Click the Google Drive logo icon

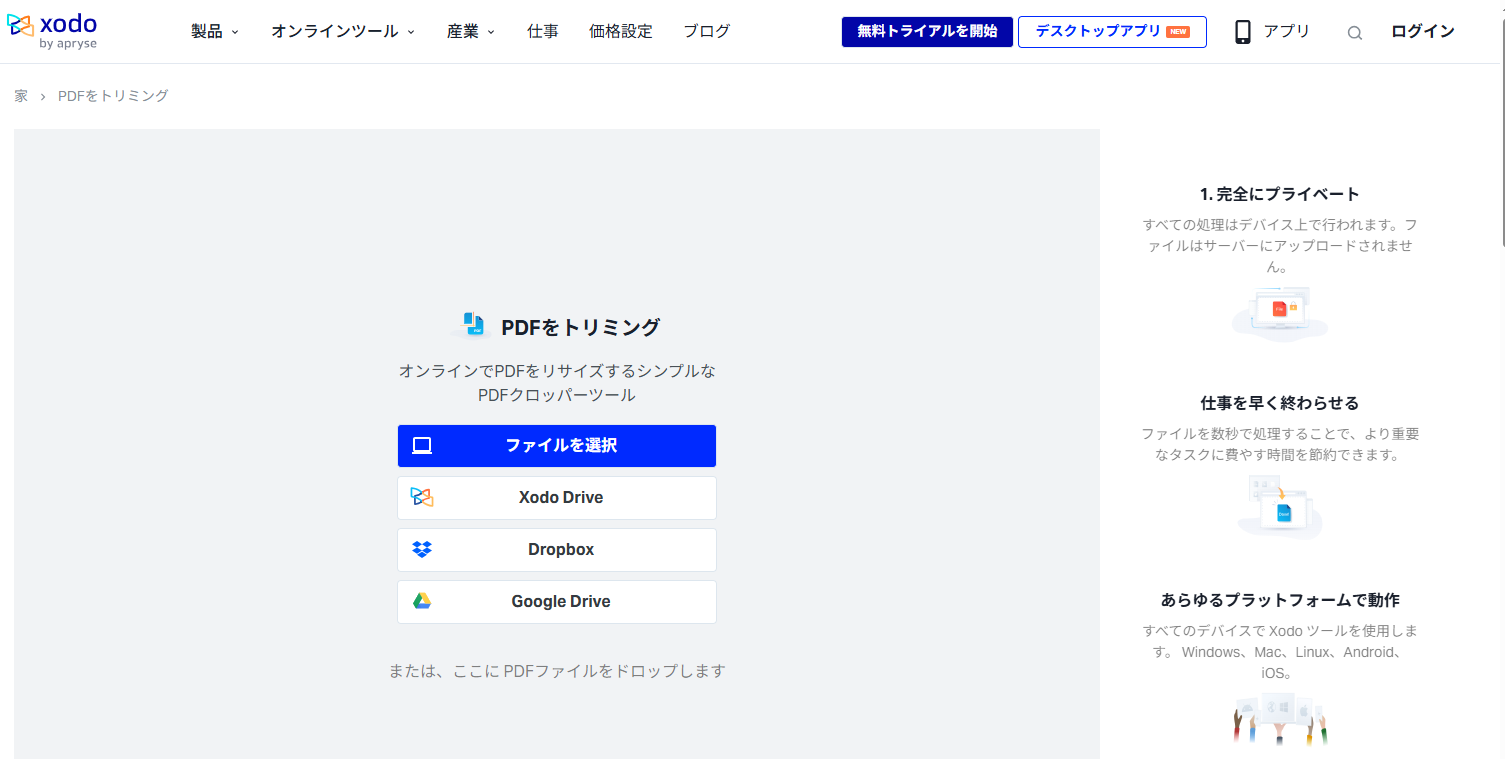(x=422, y=602)
